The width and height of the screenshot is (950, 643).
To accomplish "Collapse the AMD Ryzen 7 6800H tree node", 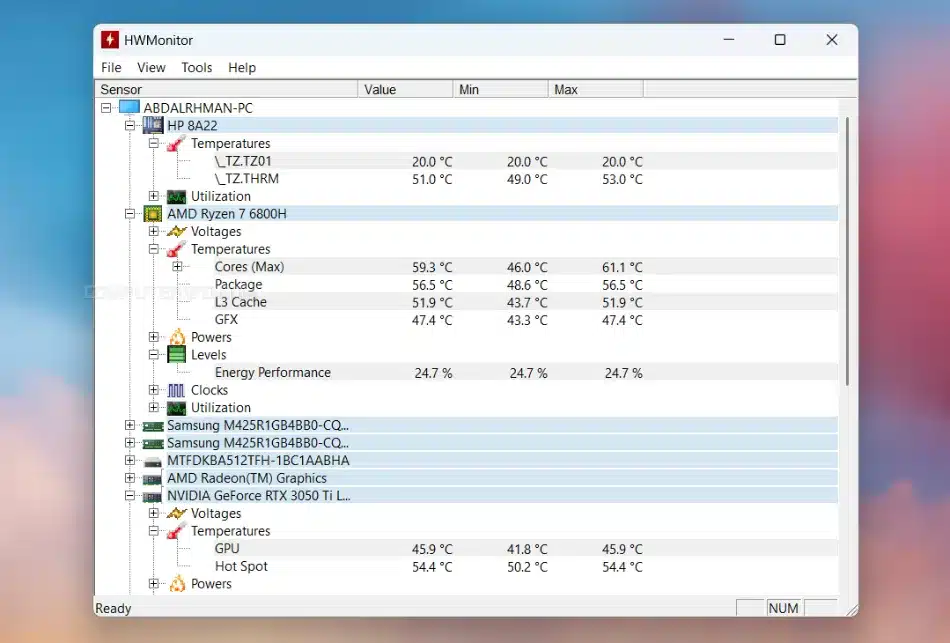I will [130, 214].
